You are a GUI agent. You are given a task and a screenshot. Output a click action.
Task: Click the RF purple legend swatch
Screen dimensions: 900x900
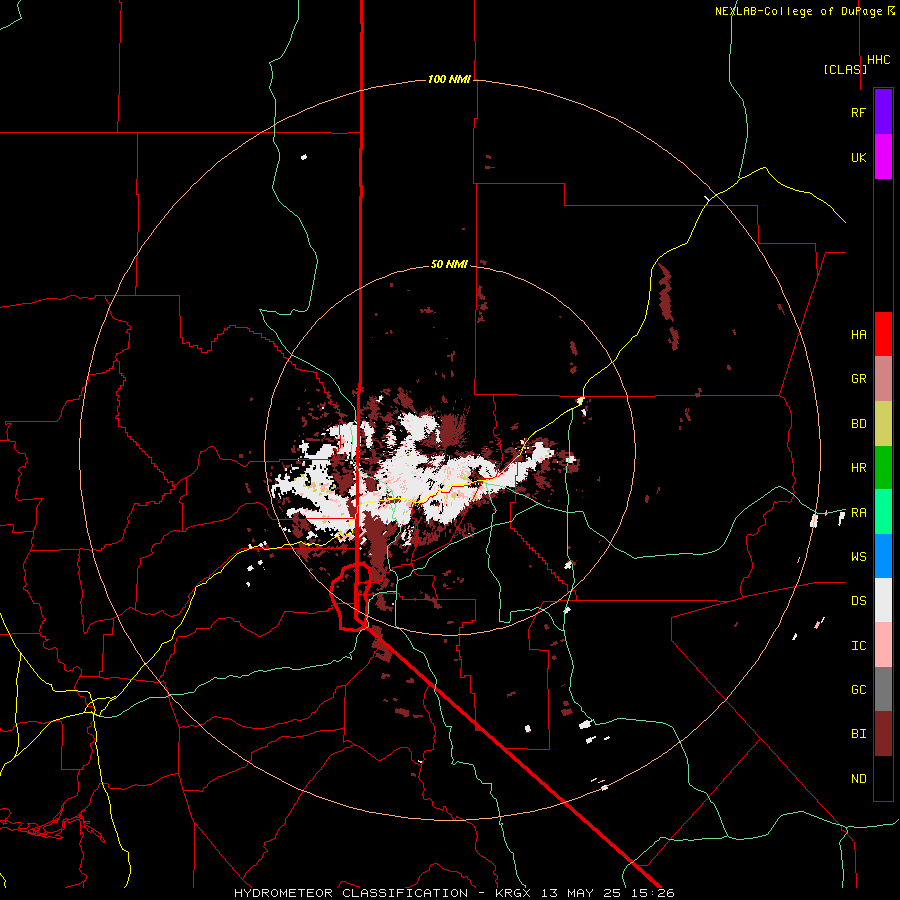tap(883, 112)
